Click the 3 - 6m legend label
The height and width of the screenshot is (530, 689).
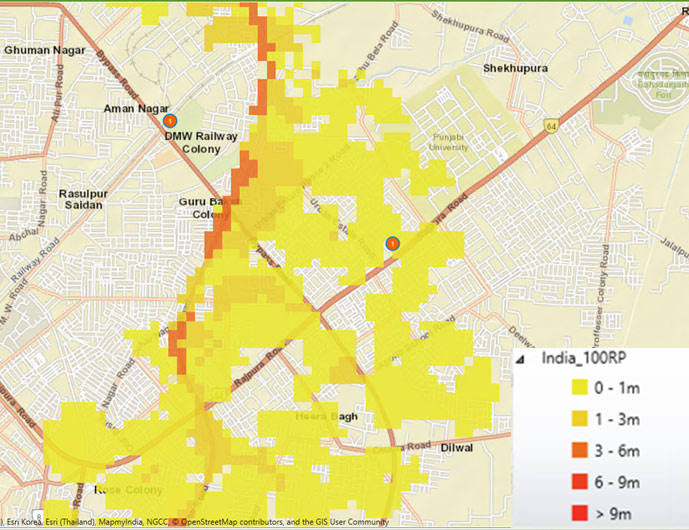click(x=617, y=451)
